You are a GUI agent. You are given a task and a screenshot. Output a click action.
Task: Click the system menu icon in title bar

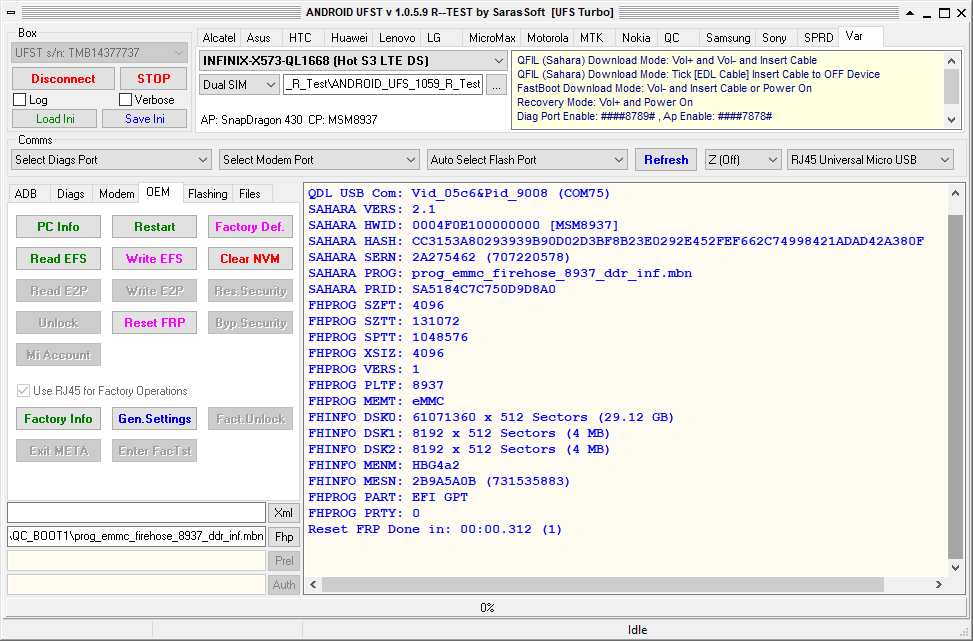(x=11, y=12)
